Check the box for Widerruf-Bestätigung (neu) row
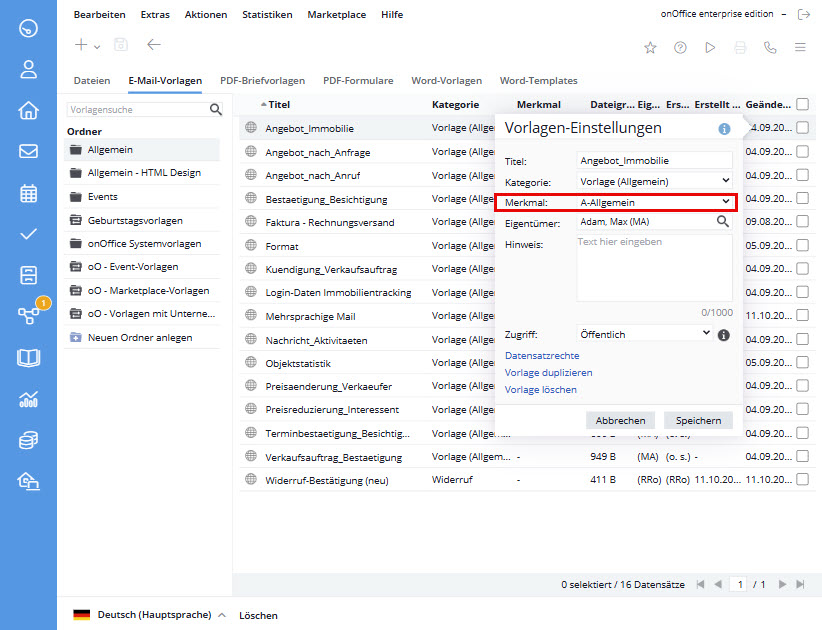This screenshot has height=630, width=822. pyautogui.click(x=802, y=480)
